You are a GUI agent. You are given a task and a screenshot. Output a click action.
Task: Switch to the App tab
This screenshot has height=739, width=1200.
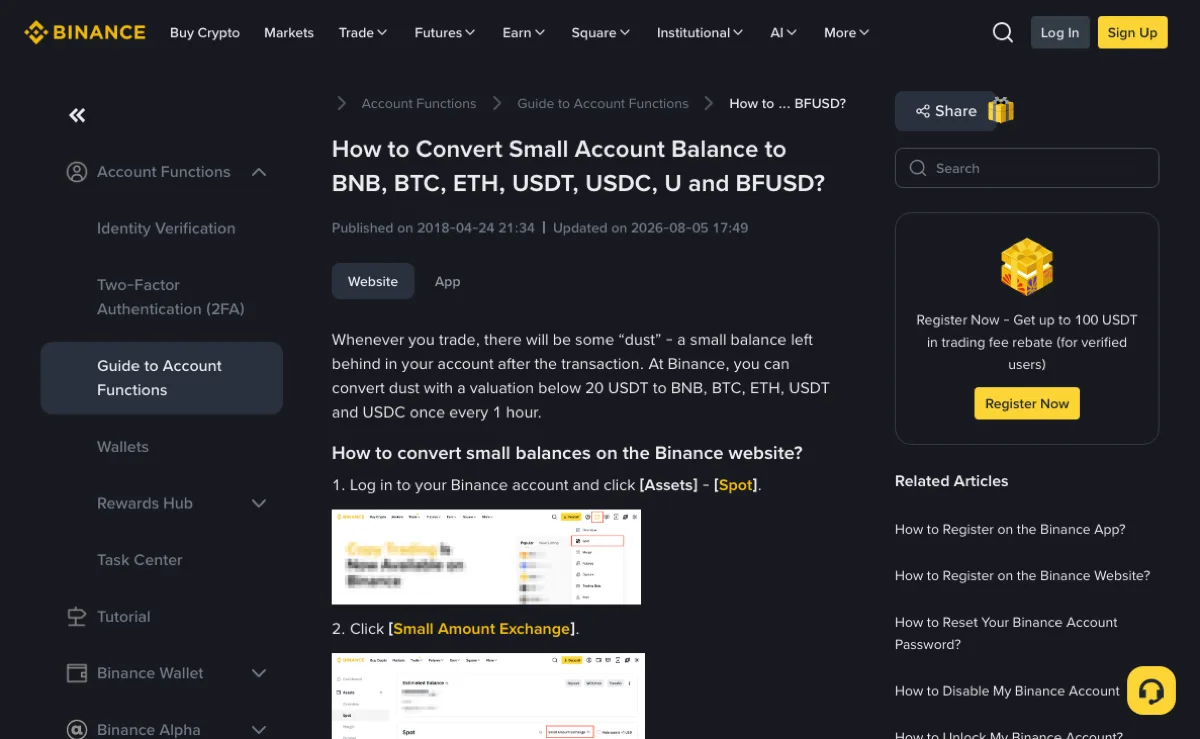448,281
